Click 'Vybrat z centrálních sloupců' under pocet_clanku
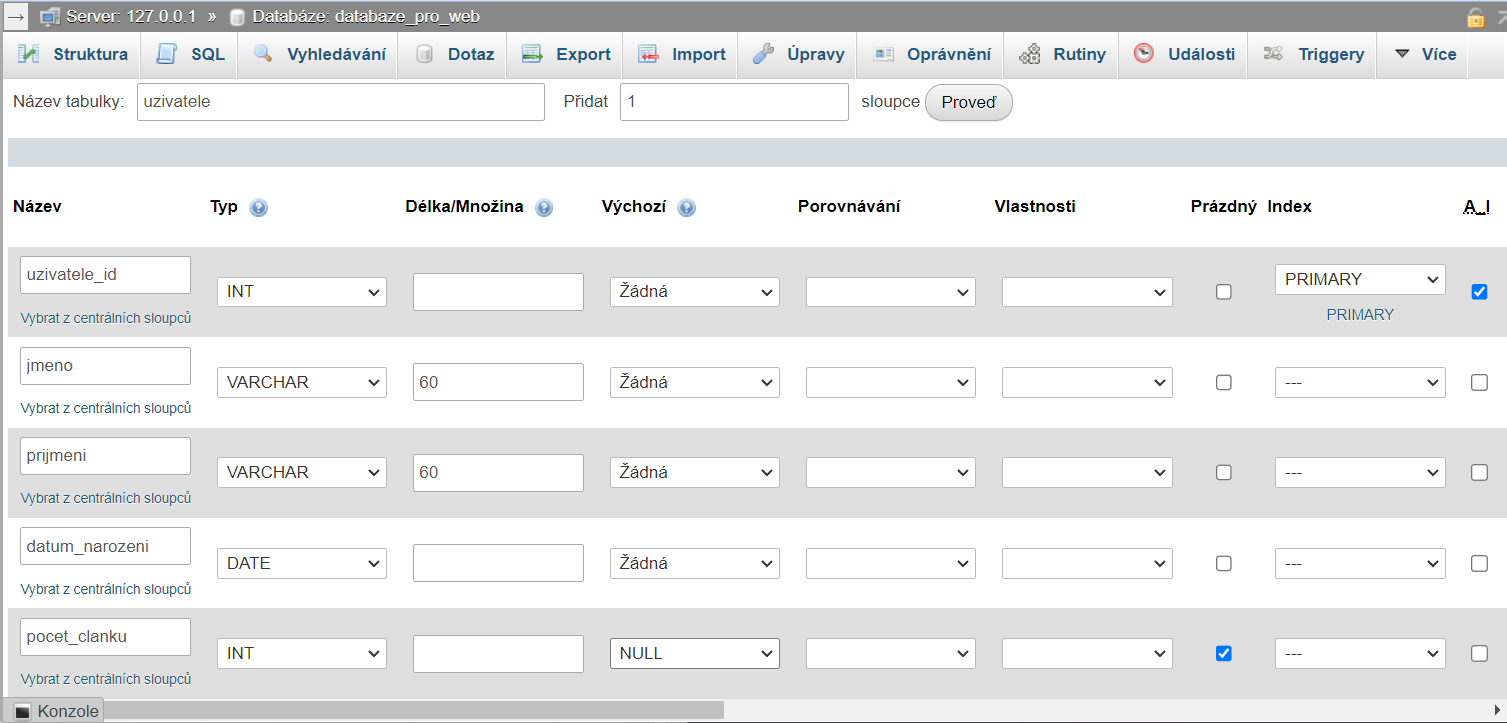This screenshot has width=1507, height=723. pos(106,679)
